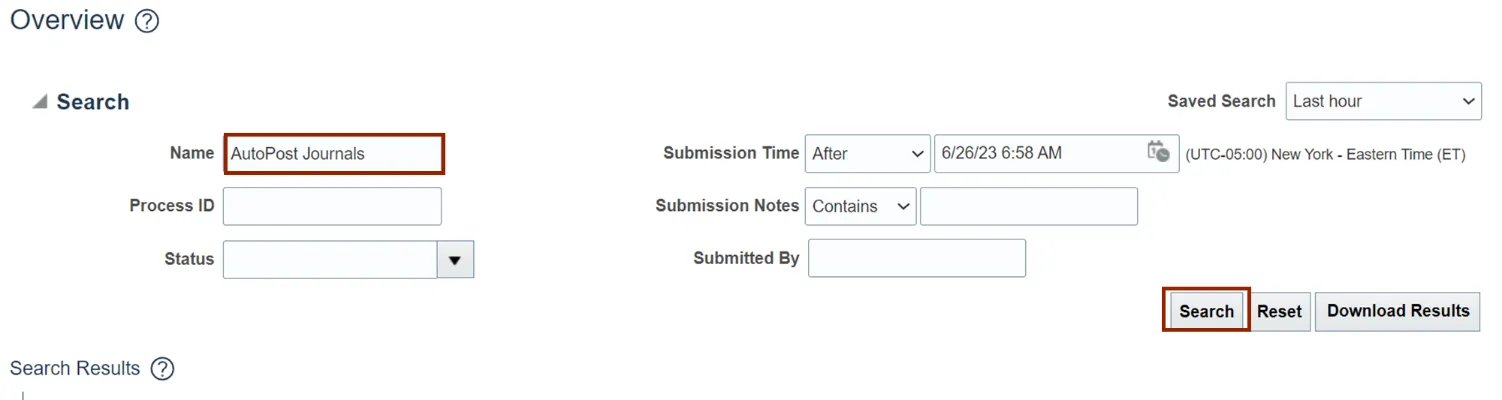Click the Submitted By input field
The width and height of the screenshot is (1502, 400).
[916, 258]
